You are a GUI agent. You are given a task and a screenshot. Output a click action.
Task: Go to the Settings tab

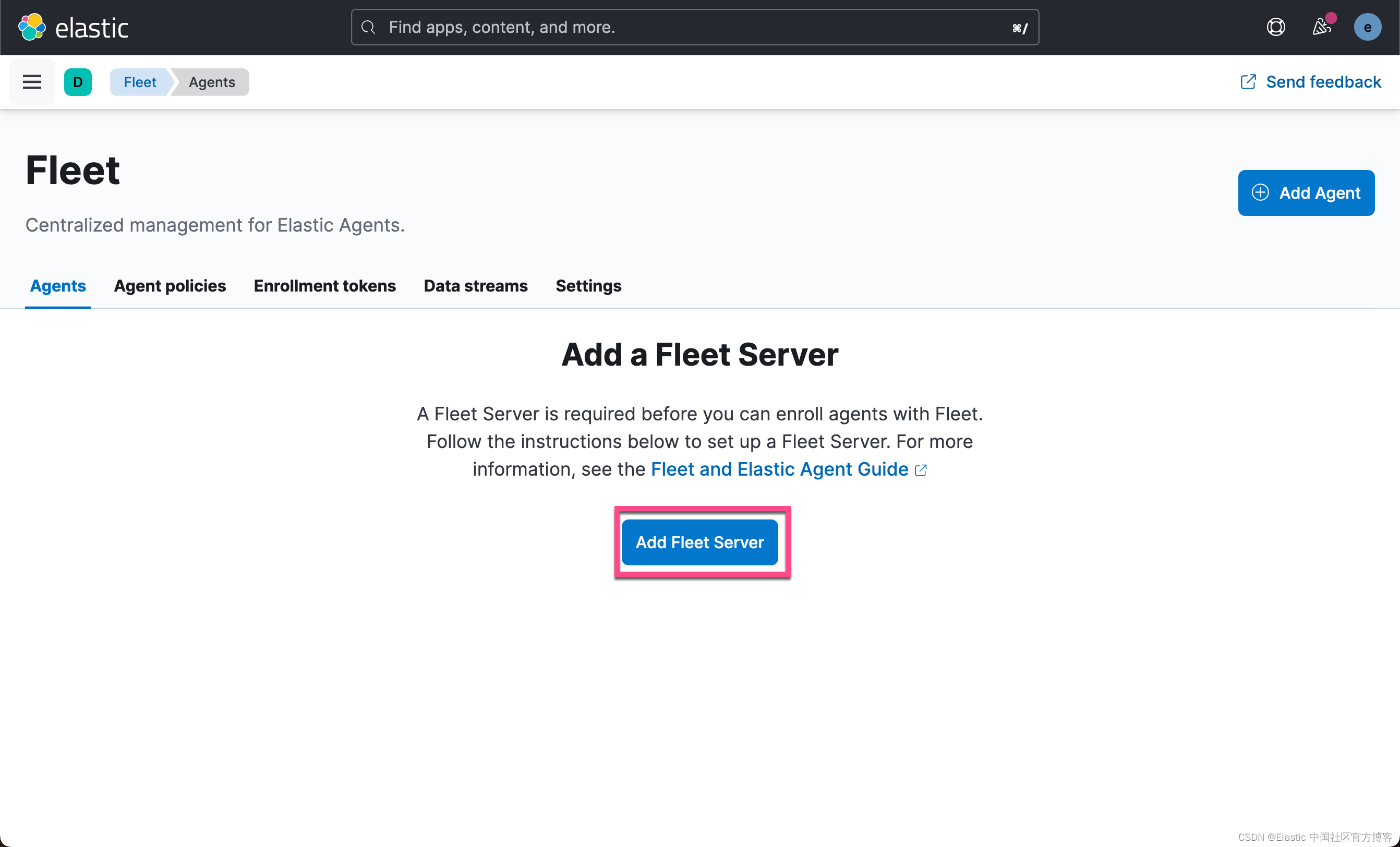coord(588,286)
